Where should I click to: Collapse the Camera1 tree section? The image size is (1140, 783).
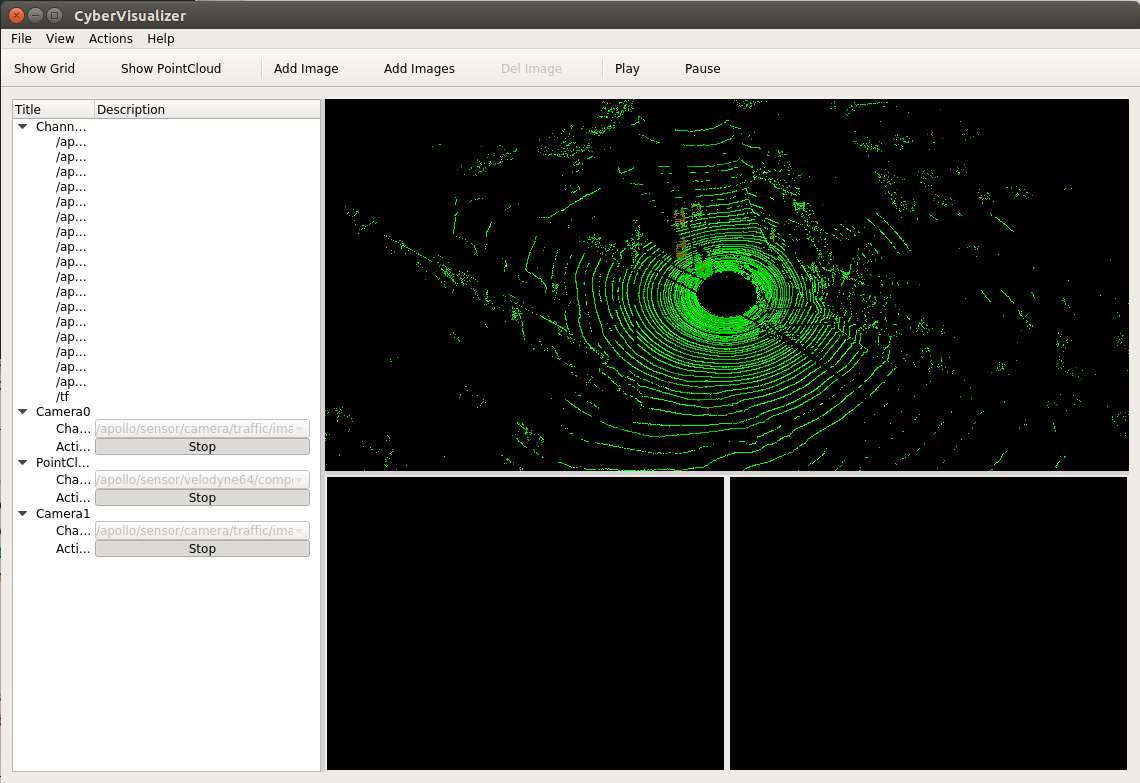click(x=22, y=513)
